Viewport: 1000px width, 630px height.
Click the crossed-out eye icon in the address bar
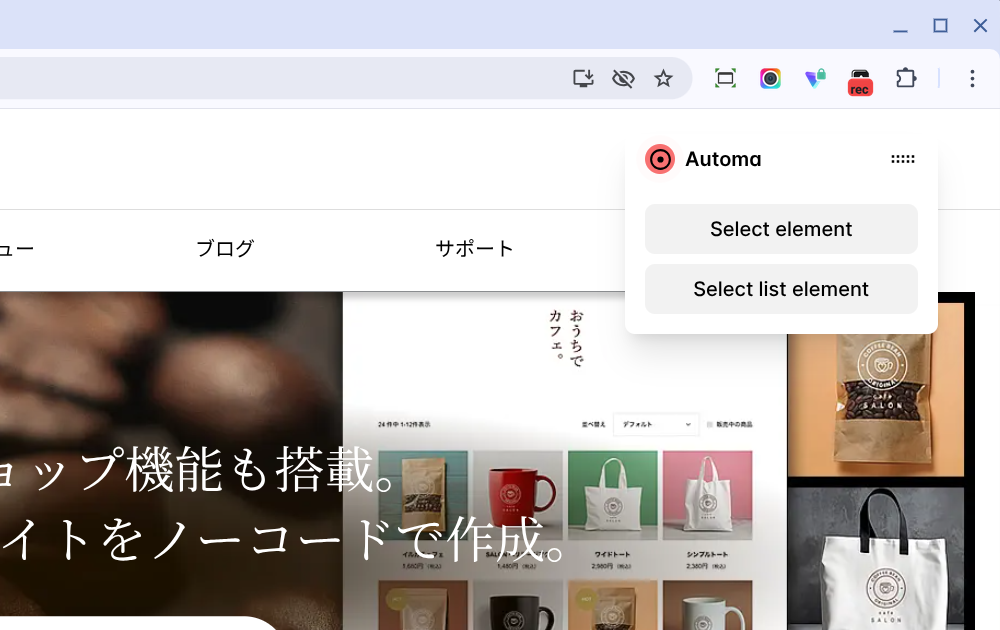click(x=623, y=78)
